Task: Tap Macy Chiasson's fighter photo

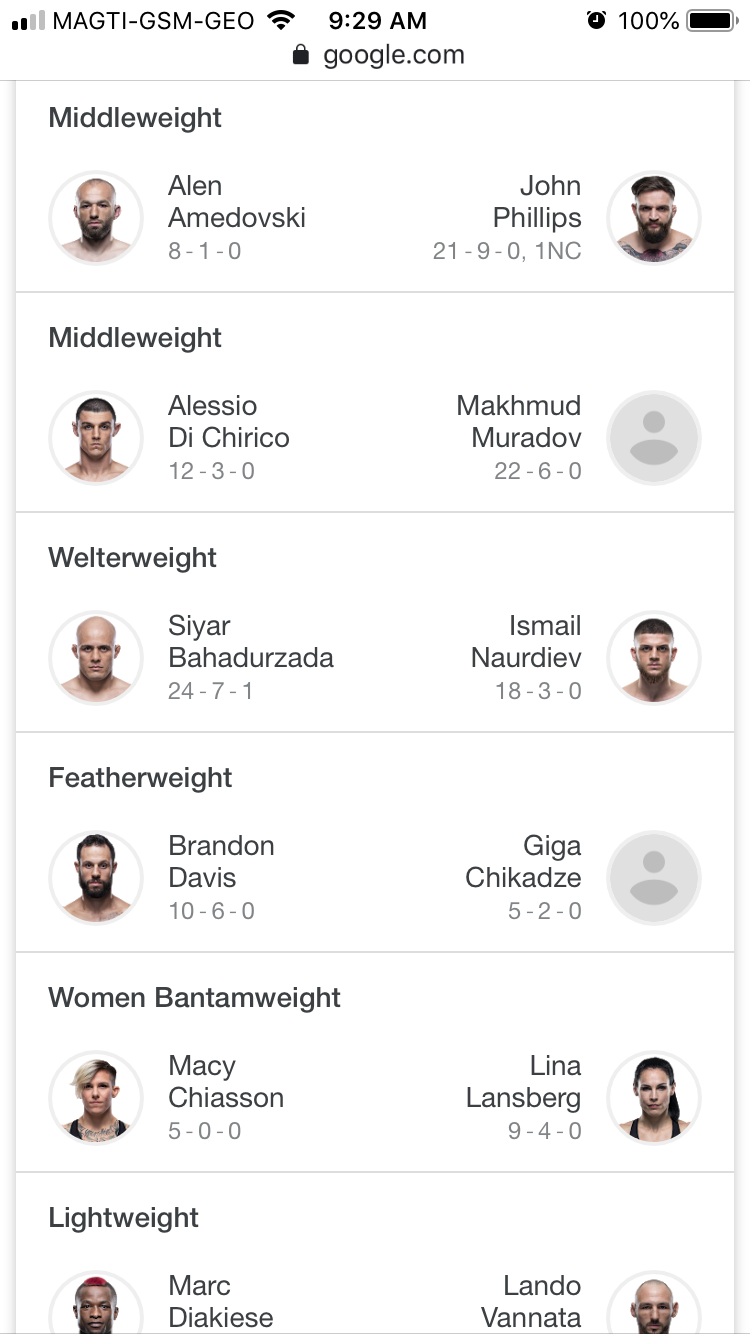Action: click(x=97, y=1098)
